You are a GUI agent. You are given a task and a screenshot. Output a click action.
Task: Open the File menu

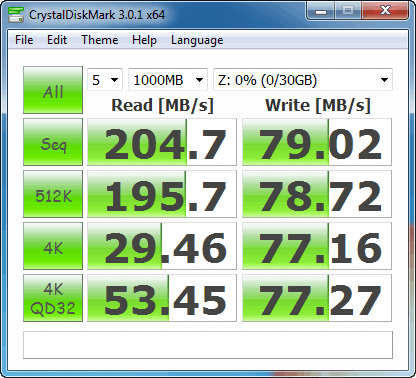pyautogui.click(x=24, y=40)
